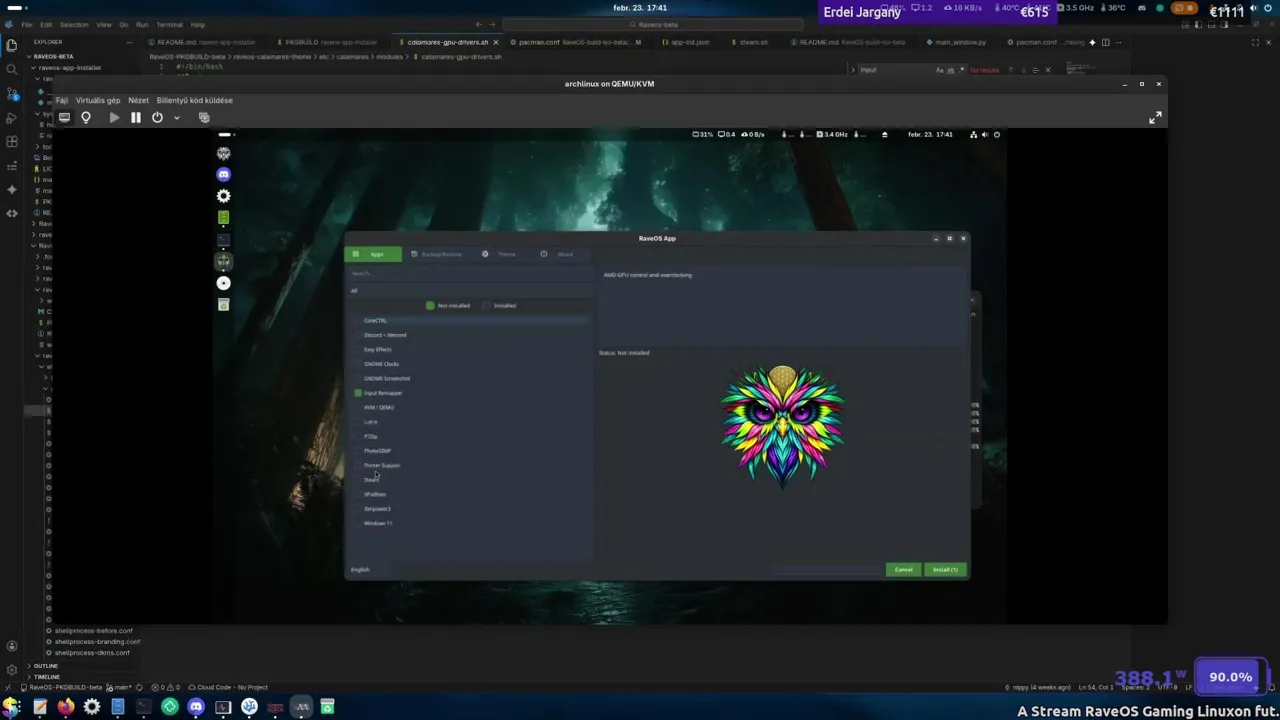Viewport: 1280px width, 720px height.
Task: Collapse the RAVEOS-BETA explorer root
Action: coord(52,56)
